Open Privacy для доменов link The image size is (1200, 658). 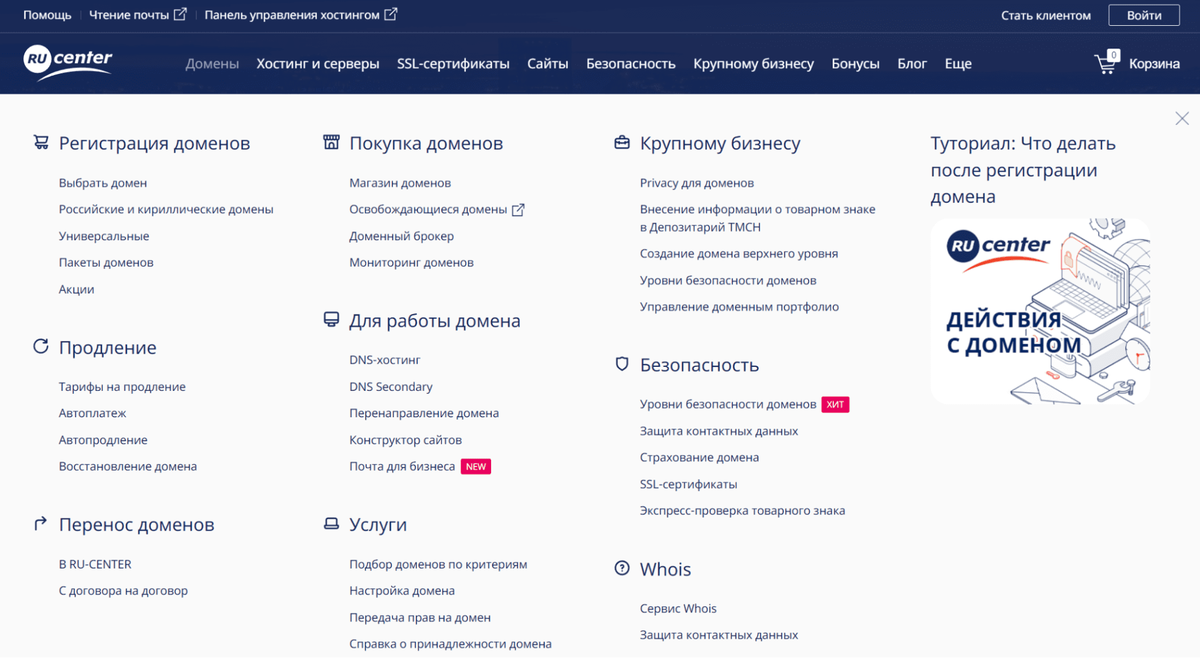point(697,183)
